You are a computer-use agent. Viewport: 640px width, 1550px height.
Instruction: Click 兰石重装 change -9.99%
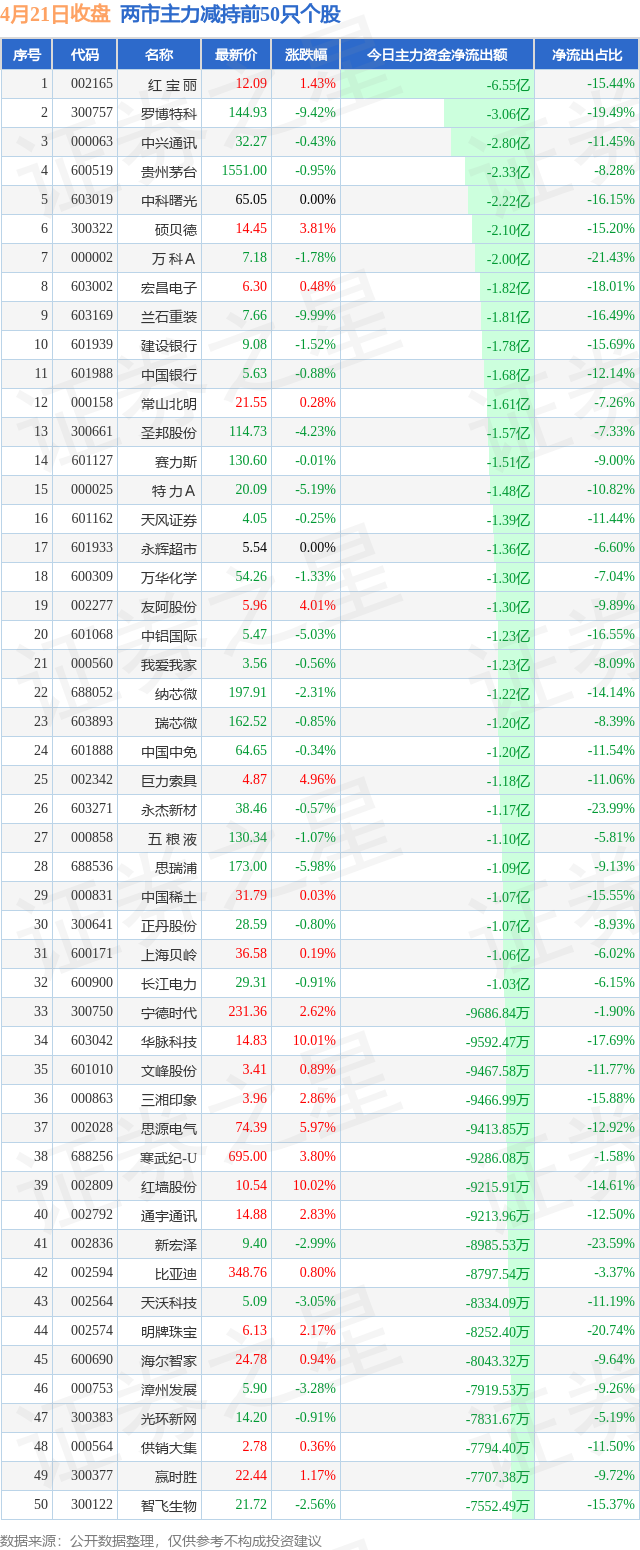click(316, 316)
